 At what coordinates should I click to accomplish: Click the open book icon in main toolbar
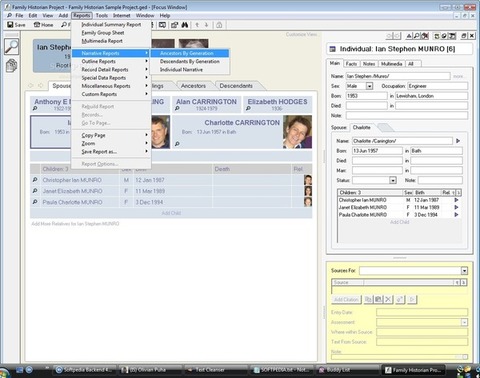pos(162,25)
